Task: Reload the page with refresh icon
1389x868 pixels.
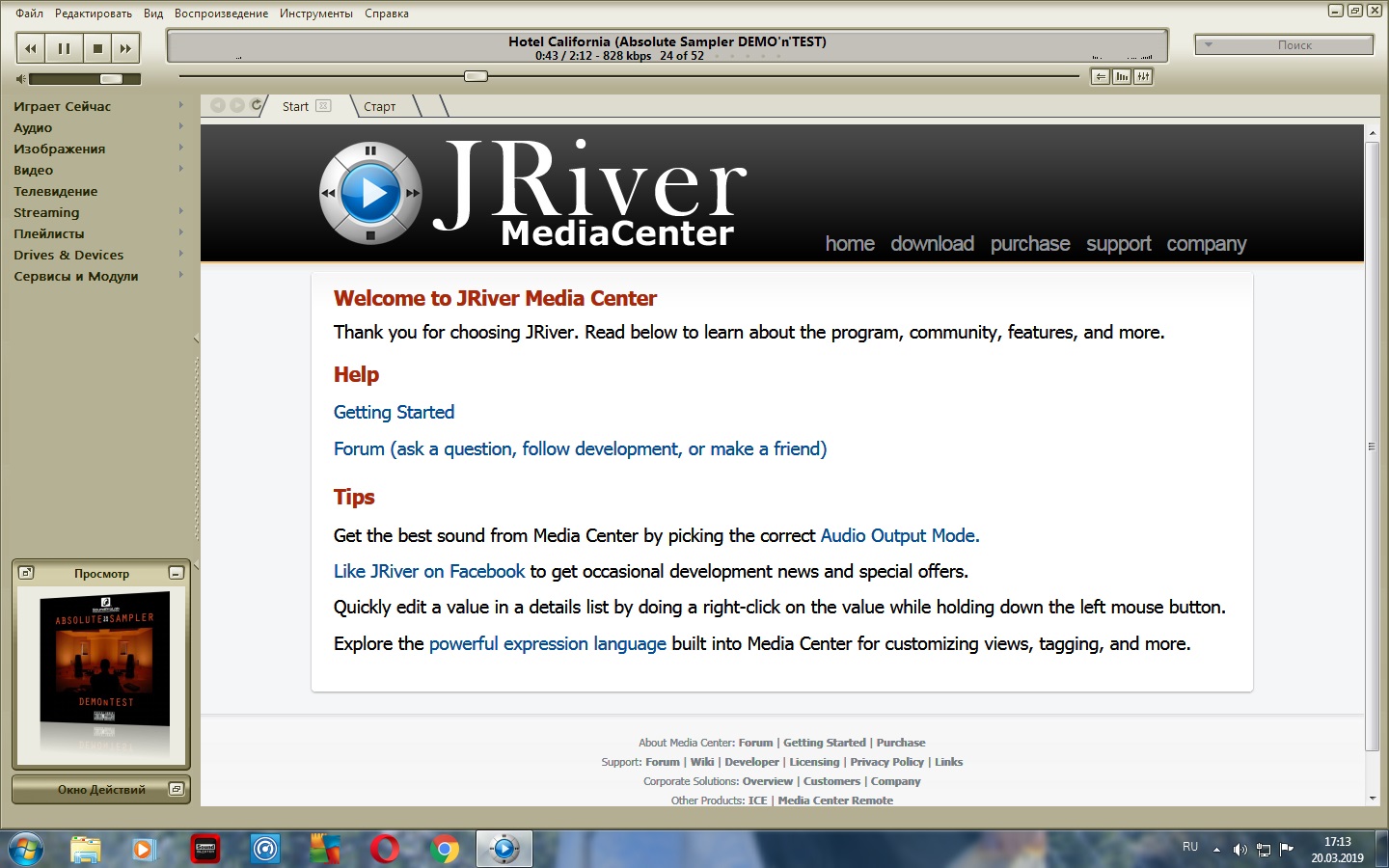Action: (256, 105)
